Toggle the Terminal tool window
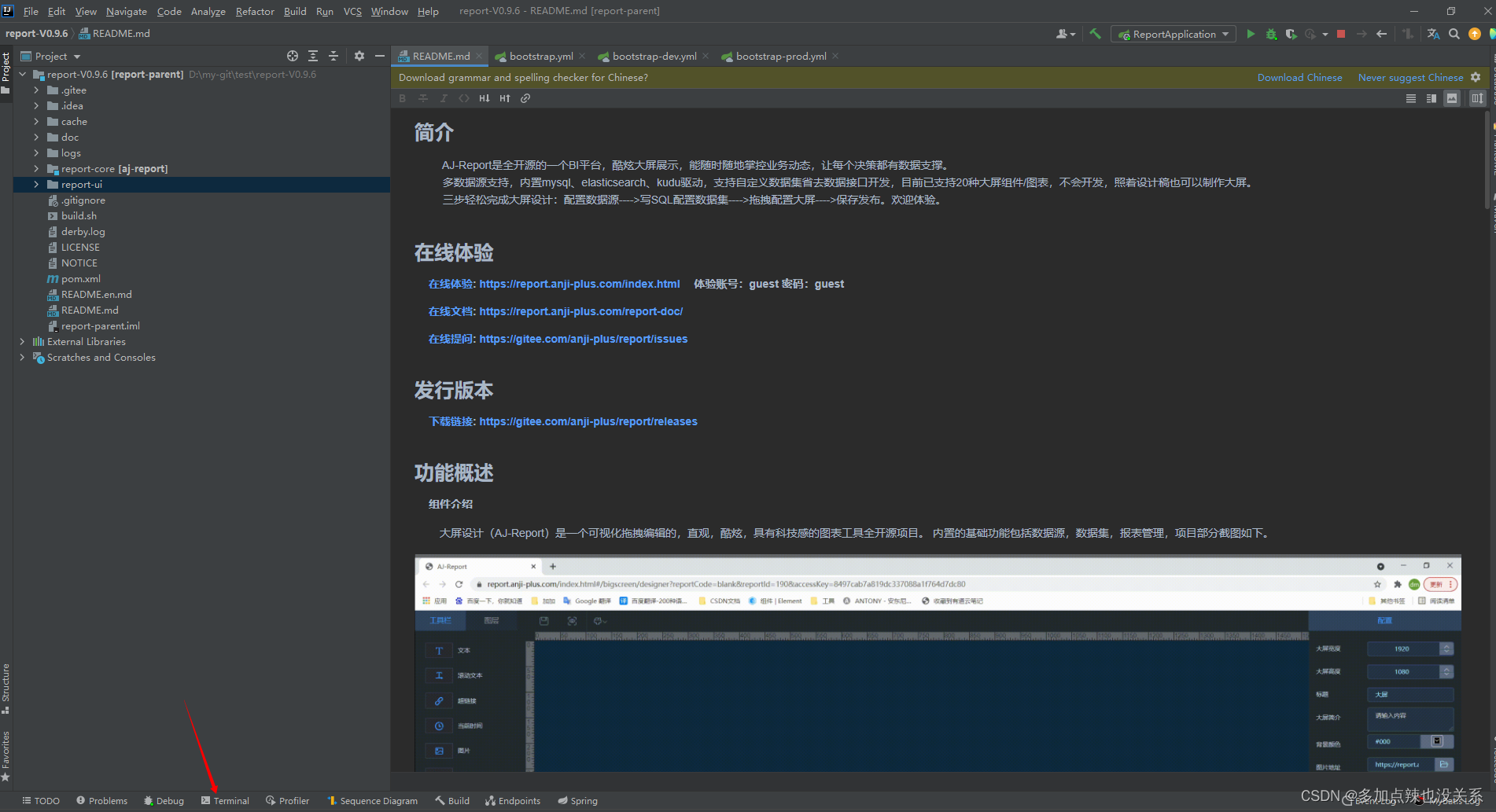 (225, 801)
